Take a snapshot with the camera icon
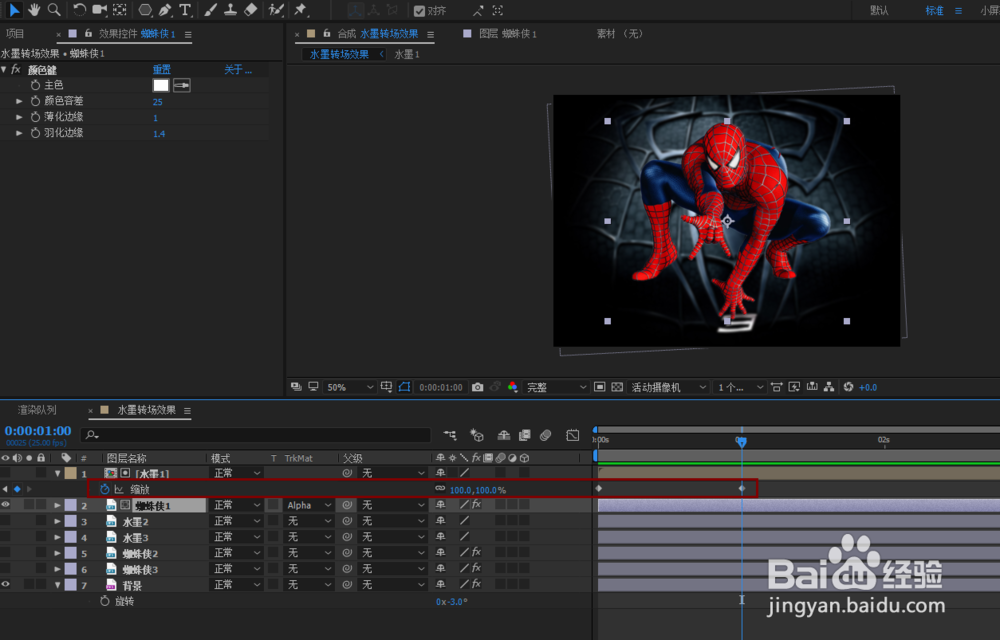The image size is (1000, 640). [x=477, y=387]
